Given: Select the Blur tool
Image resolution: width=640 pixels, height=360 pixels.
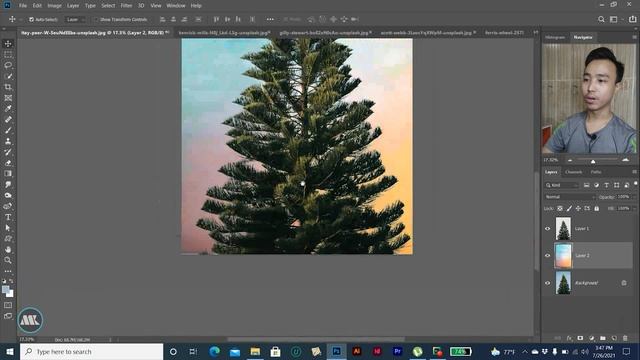Looking at the screenshot, I should 8,184.
